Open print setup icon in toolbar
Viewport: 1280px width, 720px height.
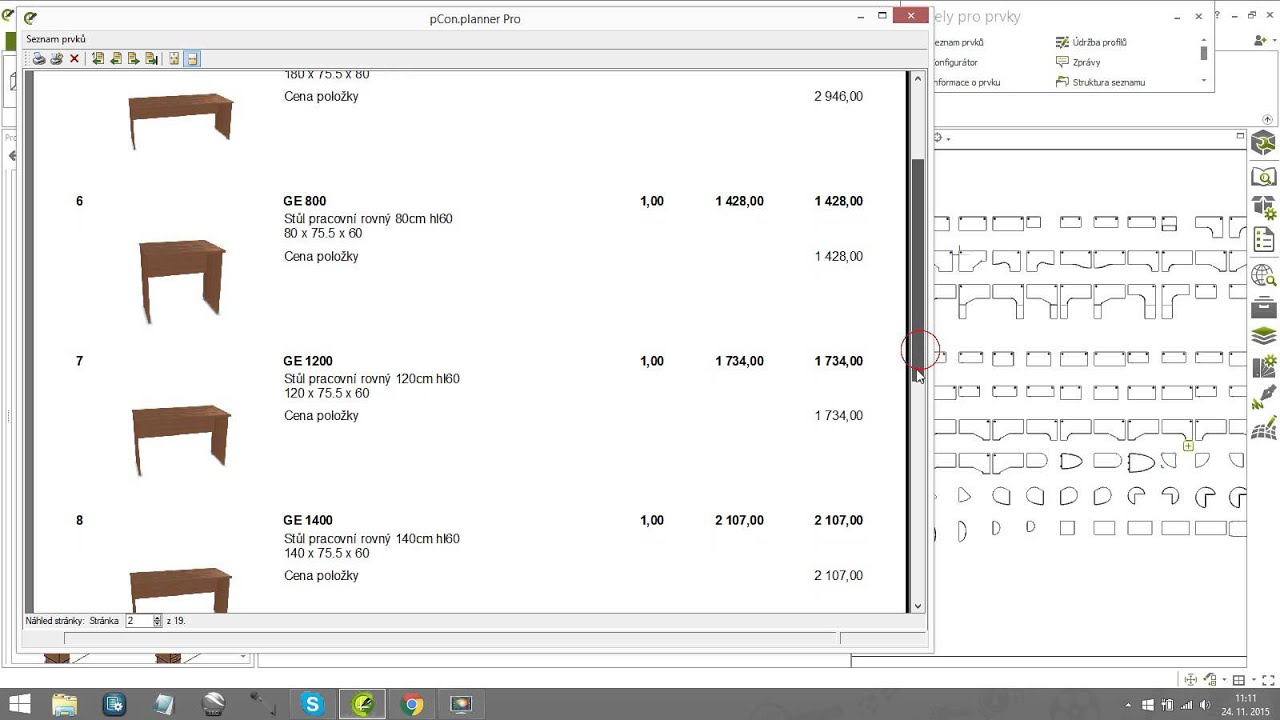(57, 59)
